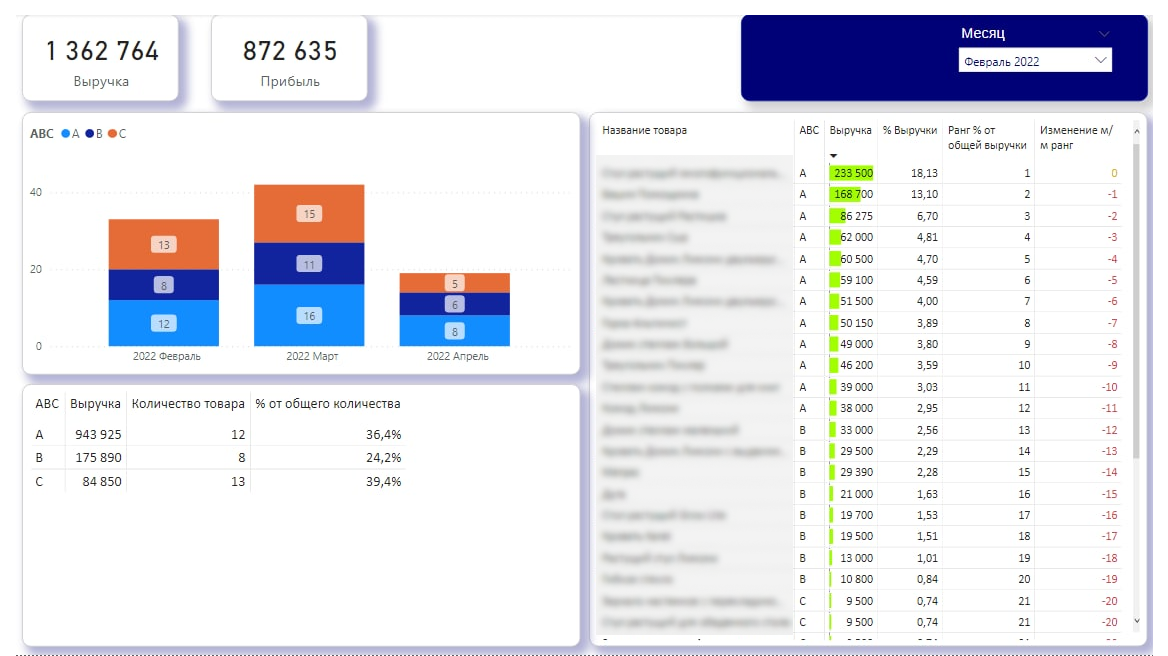Select revenue cell 168 700
1168x656 pixels.
tap(853, 194)
